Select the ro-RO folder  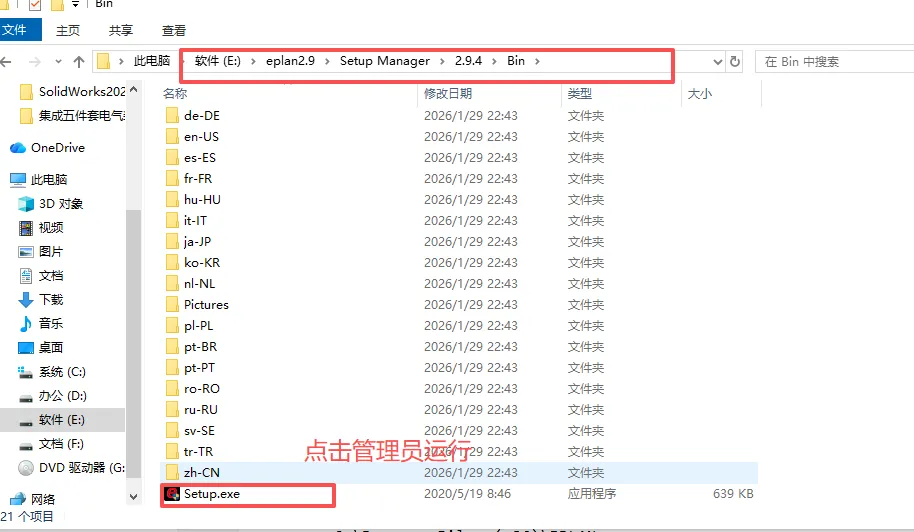[x=202, y=388]
